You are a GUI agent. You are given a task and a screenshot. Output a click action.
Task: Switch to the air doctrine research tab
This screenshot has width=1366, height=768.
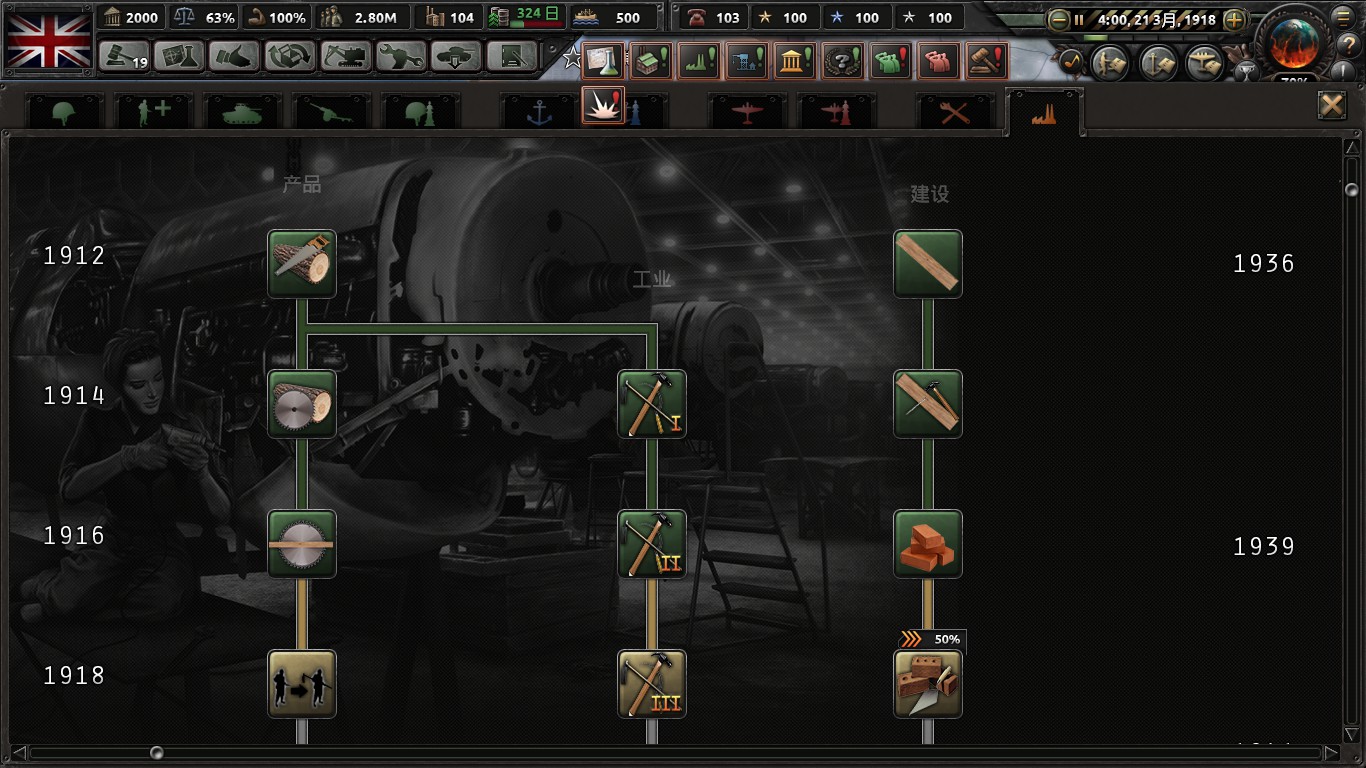[x=836, y=111]
